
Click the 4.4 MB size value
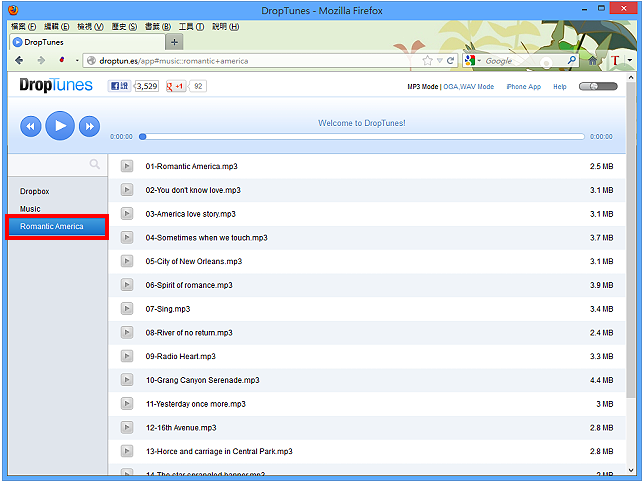point(601,380)
